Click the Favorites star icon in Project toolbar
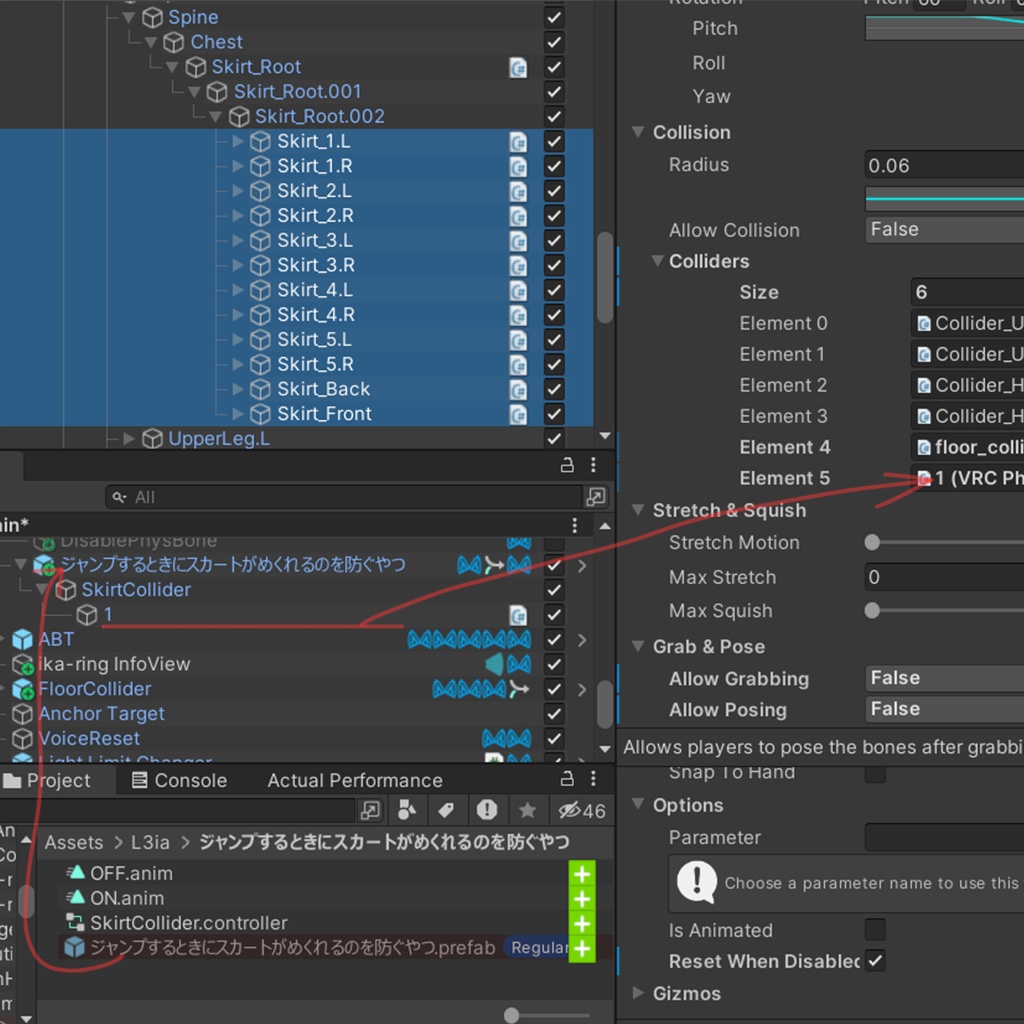This screenshot has height=1024, width=1024. coord(527,810)
